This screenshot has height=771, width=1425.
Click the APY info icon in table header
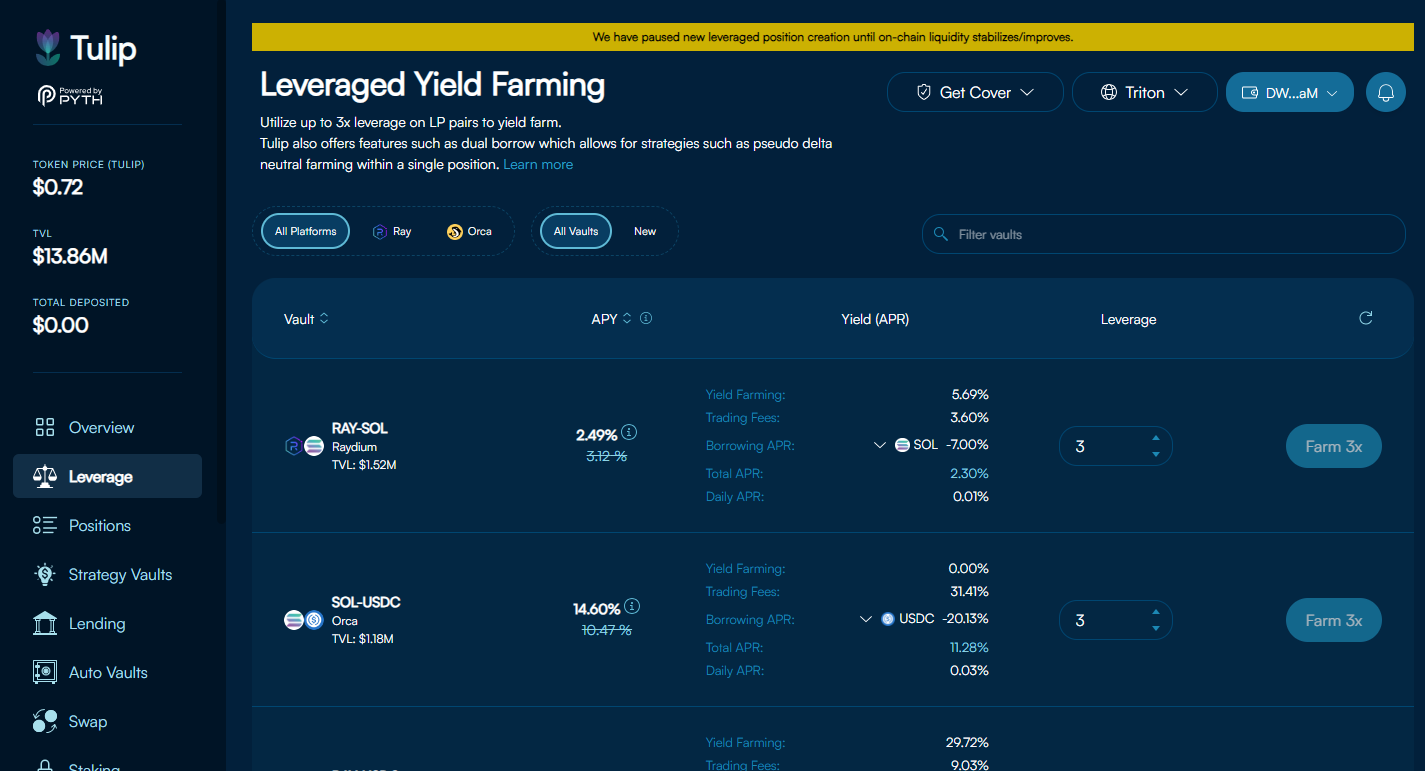pos(646,318)
